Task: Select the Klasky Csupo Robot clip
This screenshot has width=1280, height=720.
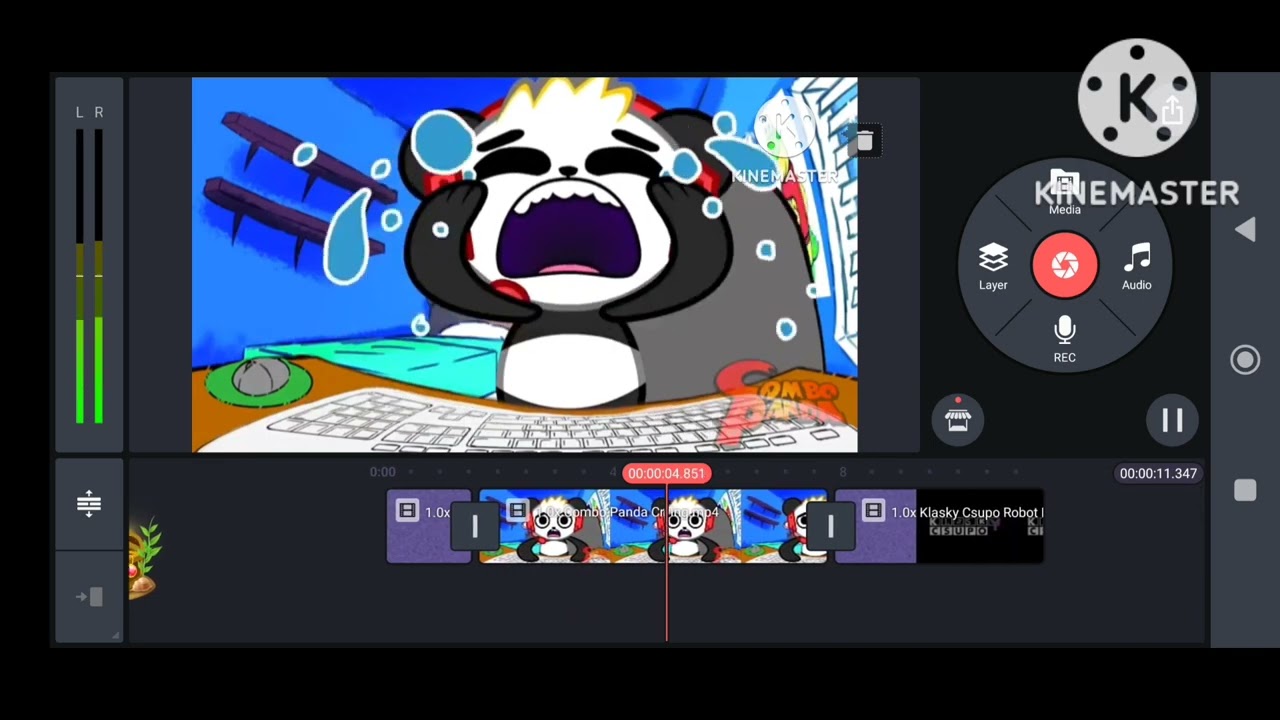Action: point(939,526)
